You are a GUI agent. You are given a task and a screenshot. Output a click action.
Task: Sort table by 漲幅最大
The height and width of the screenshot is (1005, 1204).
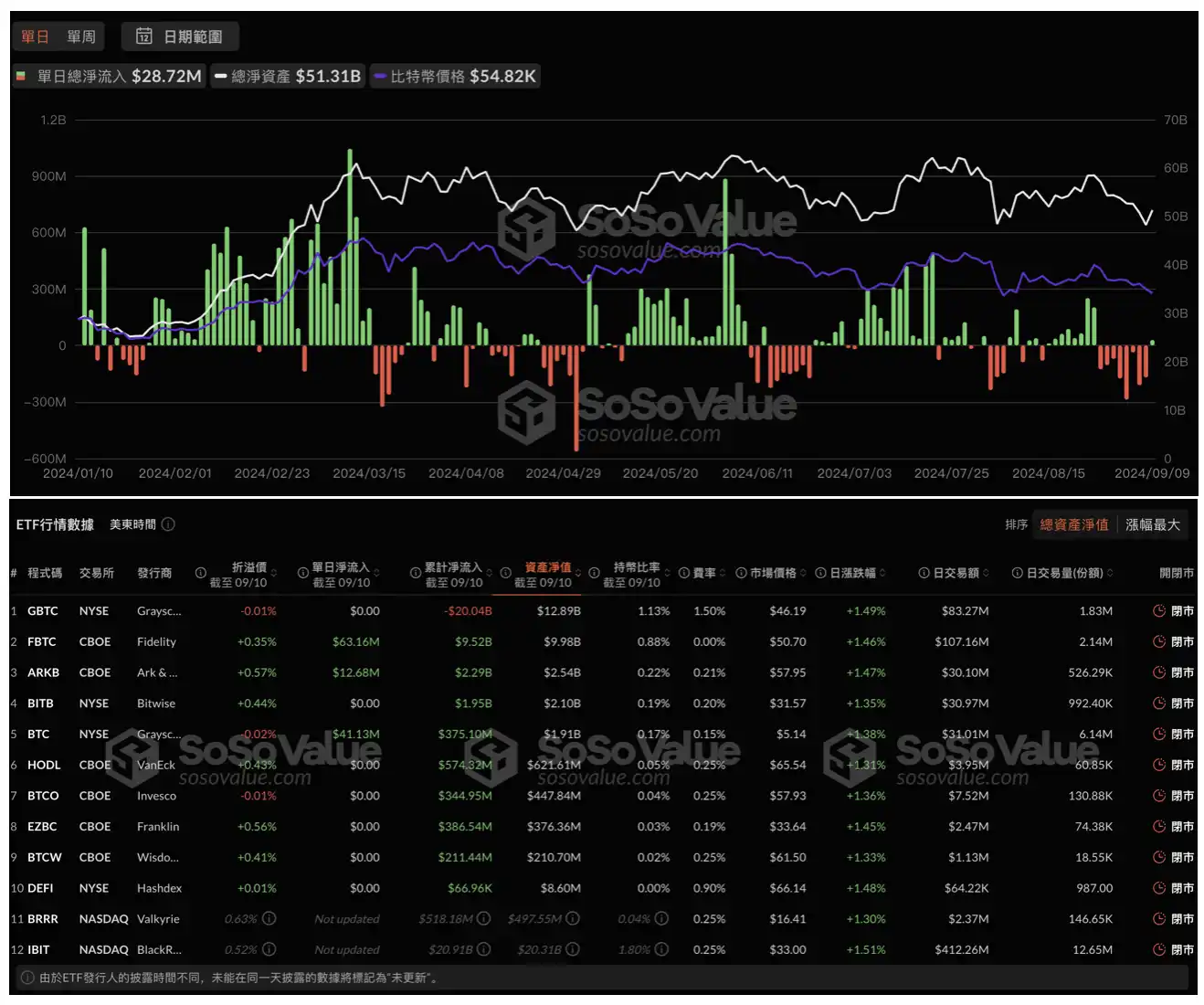coord(1152,525)
